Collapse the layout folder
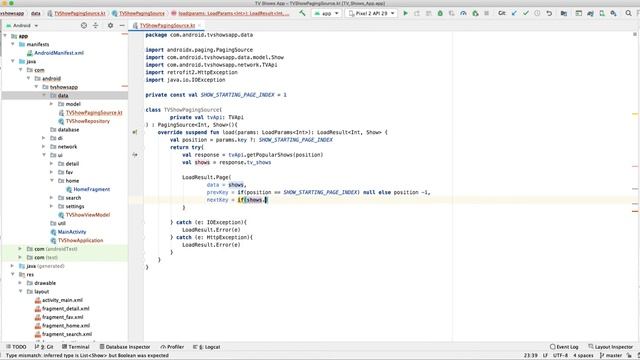 (x=20, y=291)
